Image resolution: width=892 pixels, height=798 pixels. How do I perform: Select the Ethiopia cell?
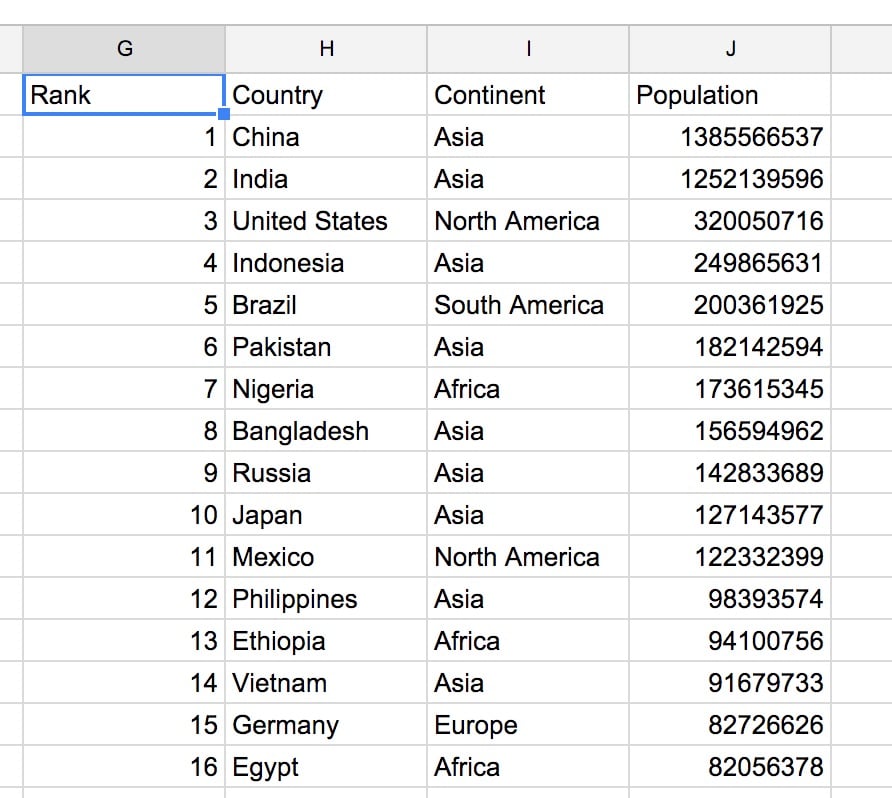326,641
